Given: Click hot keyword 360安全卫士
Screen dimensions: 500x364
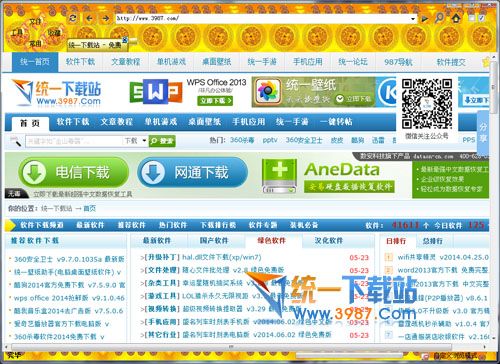Looking at the screenshot, I should pyautogui.click(x=304, y=140).
